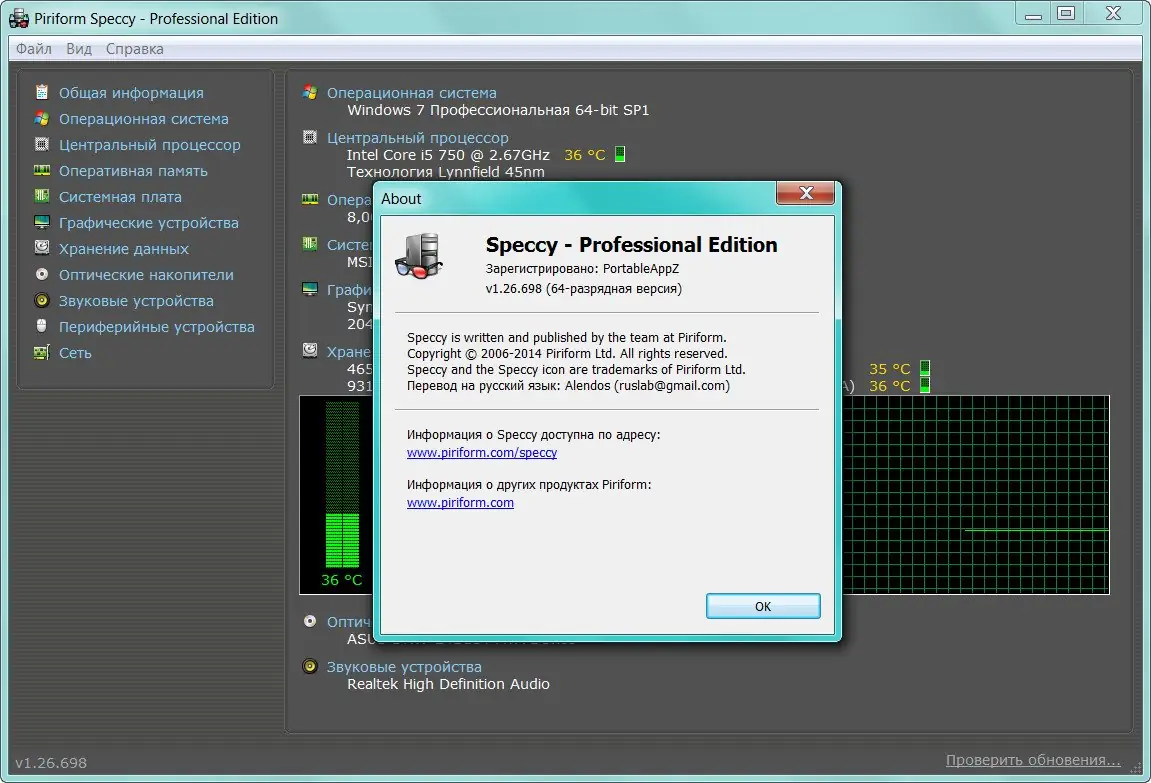Click the network card icon beside Сеть in sidebar
Screen dimensions: 1151x783
(x=42, y=352)
